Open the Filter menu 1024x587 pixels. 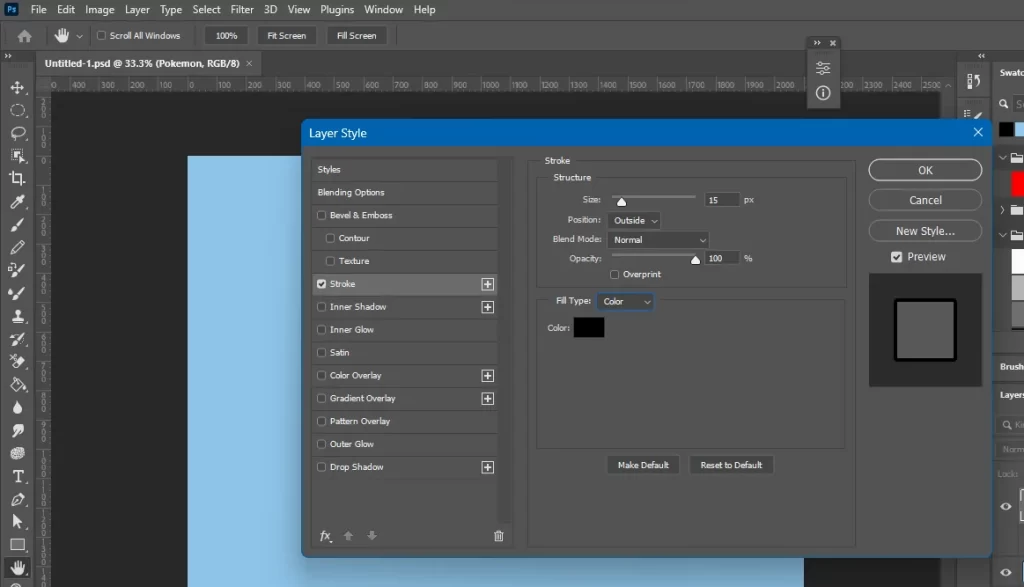click(242, 9)
